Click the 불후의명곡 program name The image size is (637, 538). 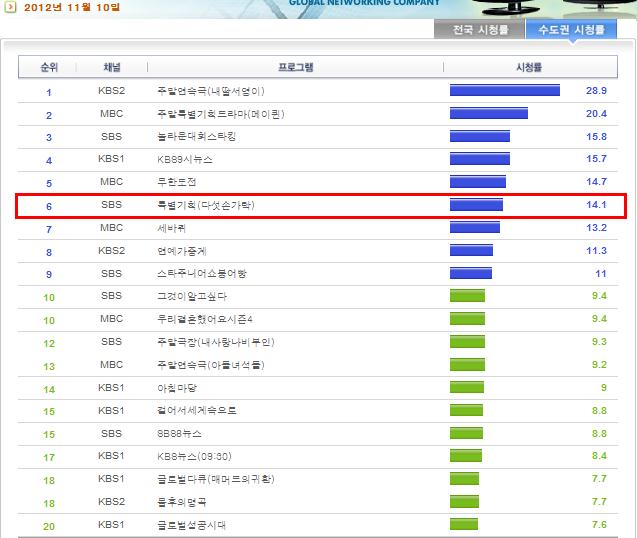182,502
